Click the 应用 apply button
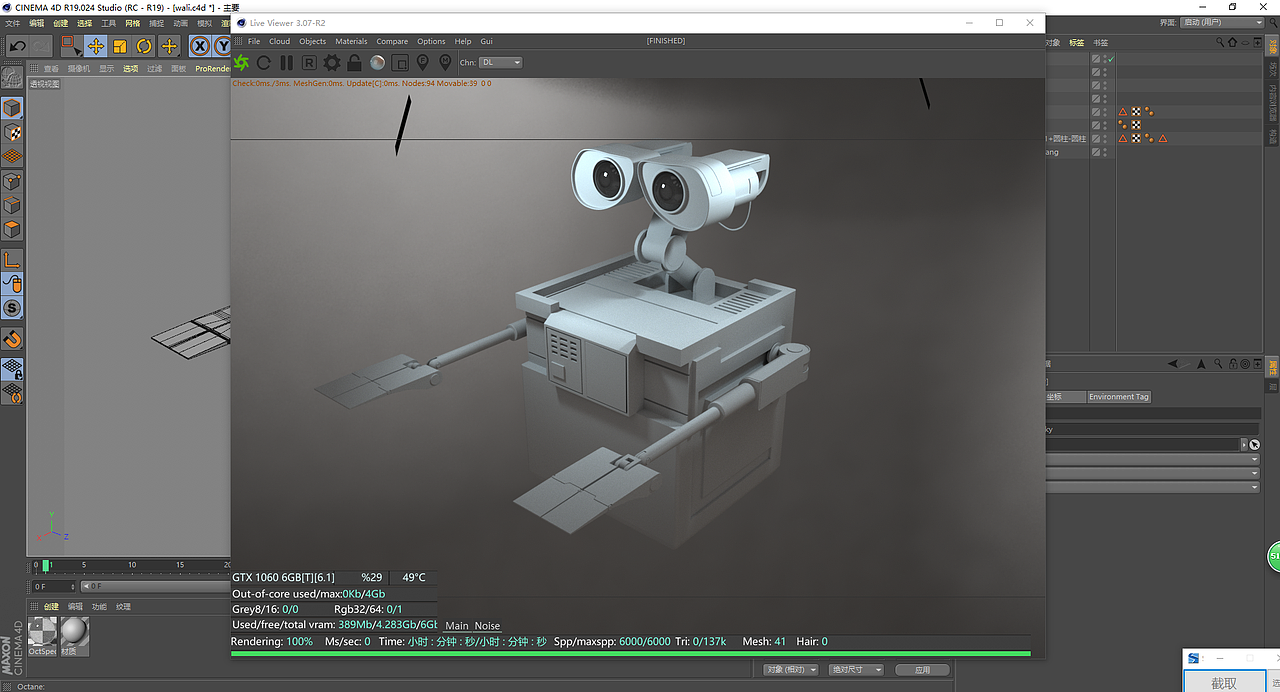Screen dimensions: 1280x692 [922, 669]
